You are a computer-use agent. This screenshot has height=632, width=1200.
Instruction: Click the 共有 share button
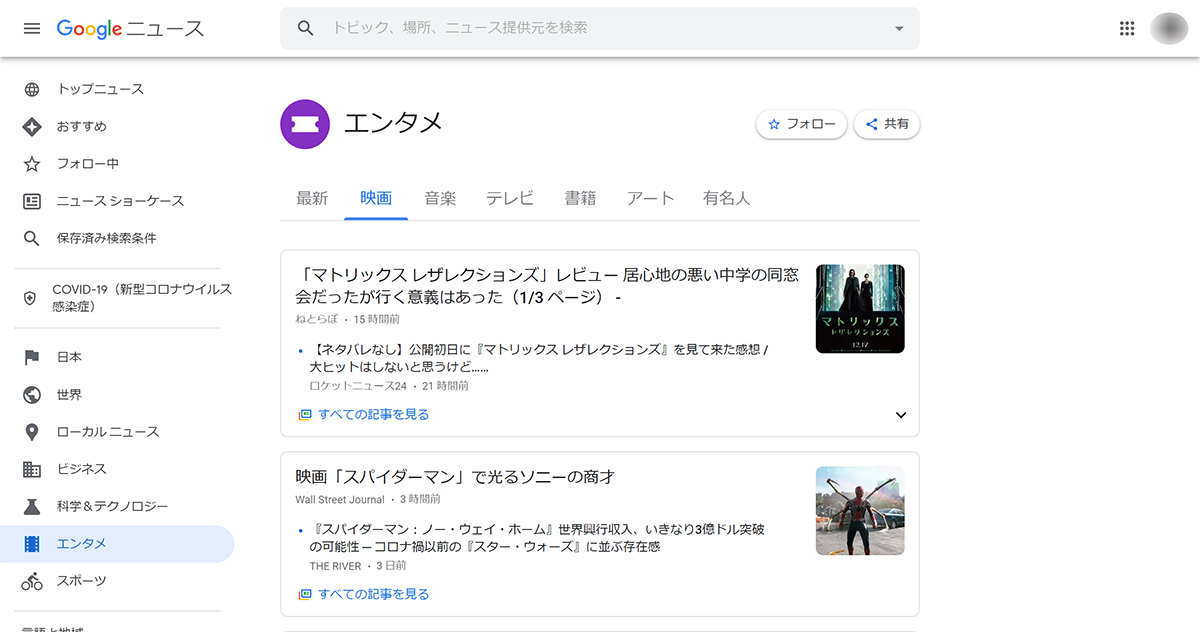click(887, 125)
